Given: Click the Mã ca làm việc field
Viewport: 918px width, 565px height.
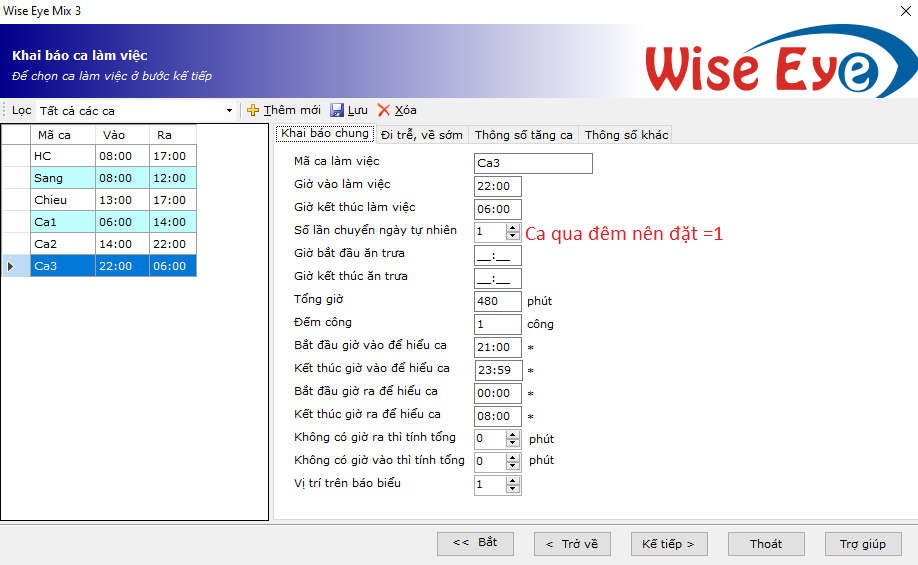Looking at the screenshot, I should (x=533, y=163).
